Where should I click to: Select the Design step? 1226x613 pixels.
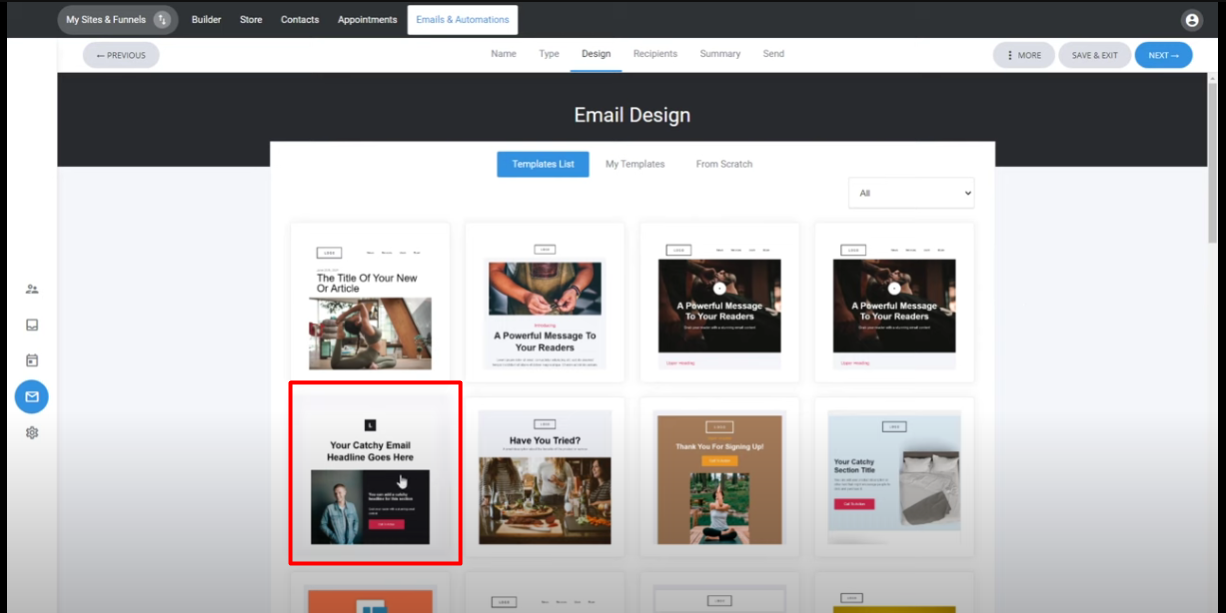click(596, 54)
